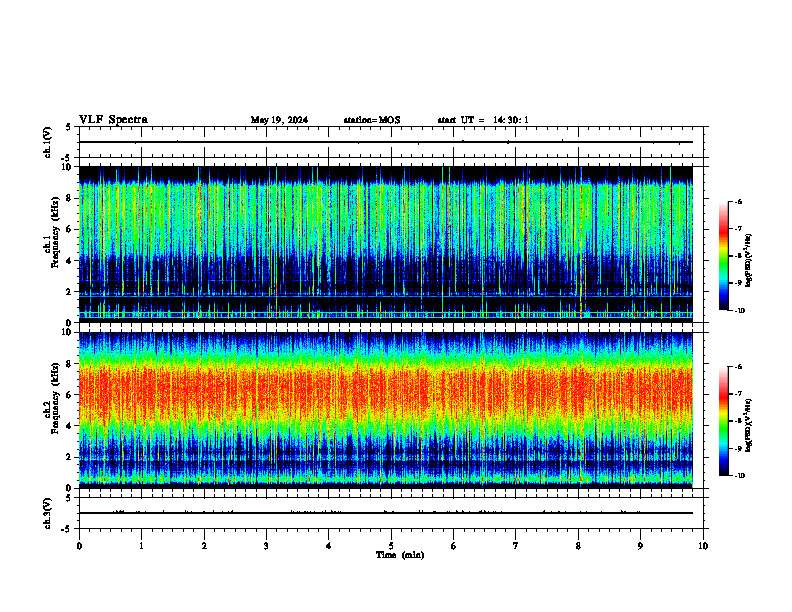Click the time axis tick label "3"
Screen dimensions: 792x612
[x=266, y=546]
